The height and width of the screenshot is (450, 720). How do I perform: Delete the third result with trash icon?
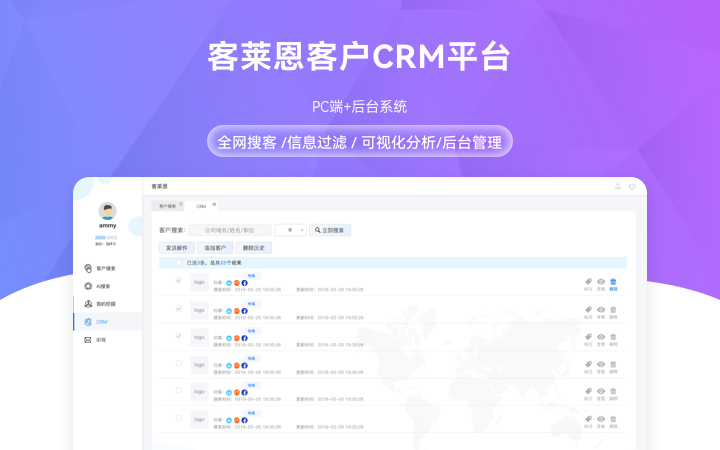(x=613, y=337)
